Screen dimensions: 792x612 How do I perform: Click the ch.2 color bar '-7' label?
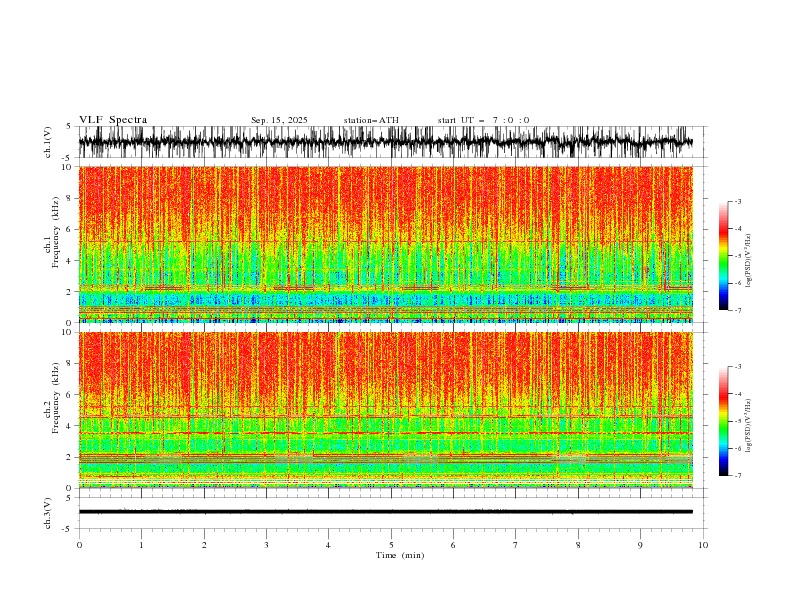coord(737,476)
